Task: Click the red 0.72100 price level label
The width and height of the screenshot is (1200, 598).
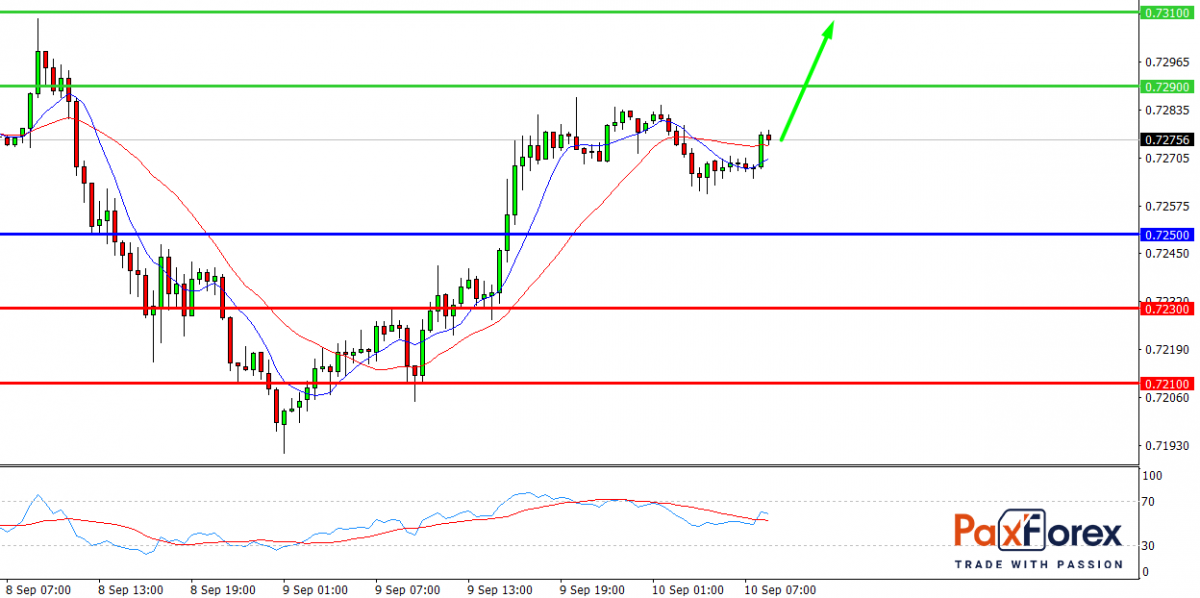Action: [1169, 383]
